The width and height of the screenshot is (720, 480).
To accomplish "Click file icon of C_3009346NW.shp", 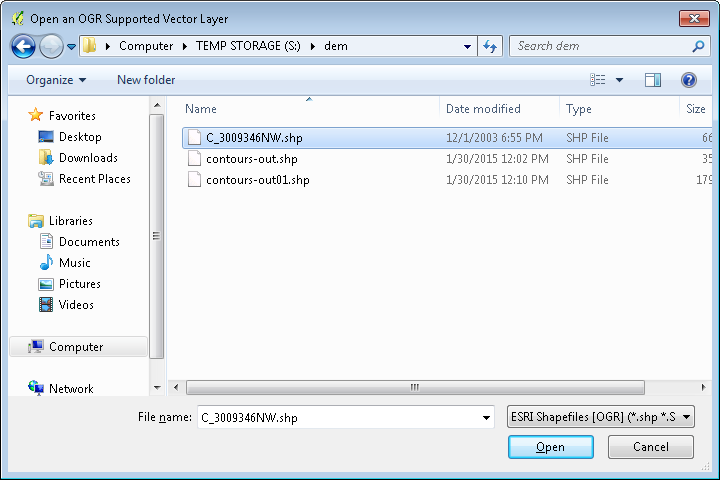I will [194, 137].
